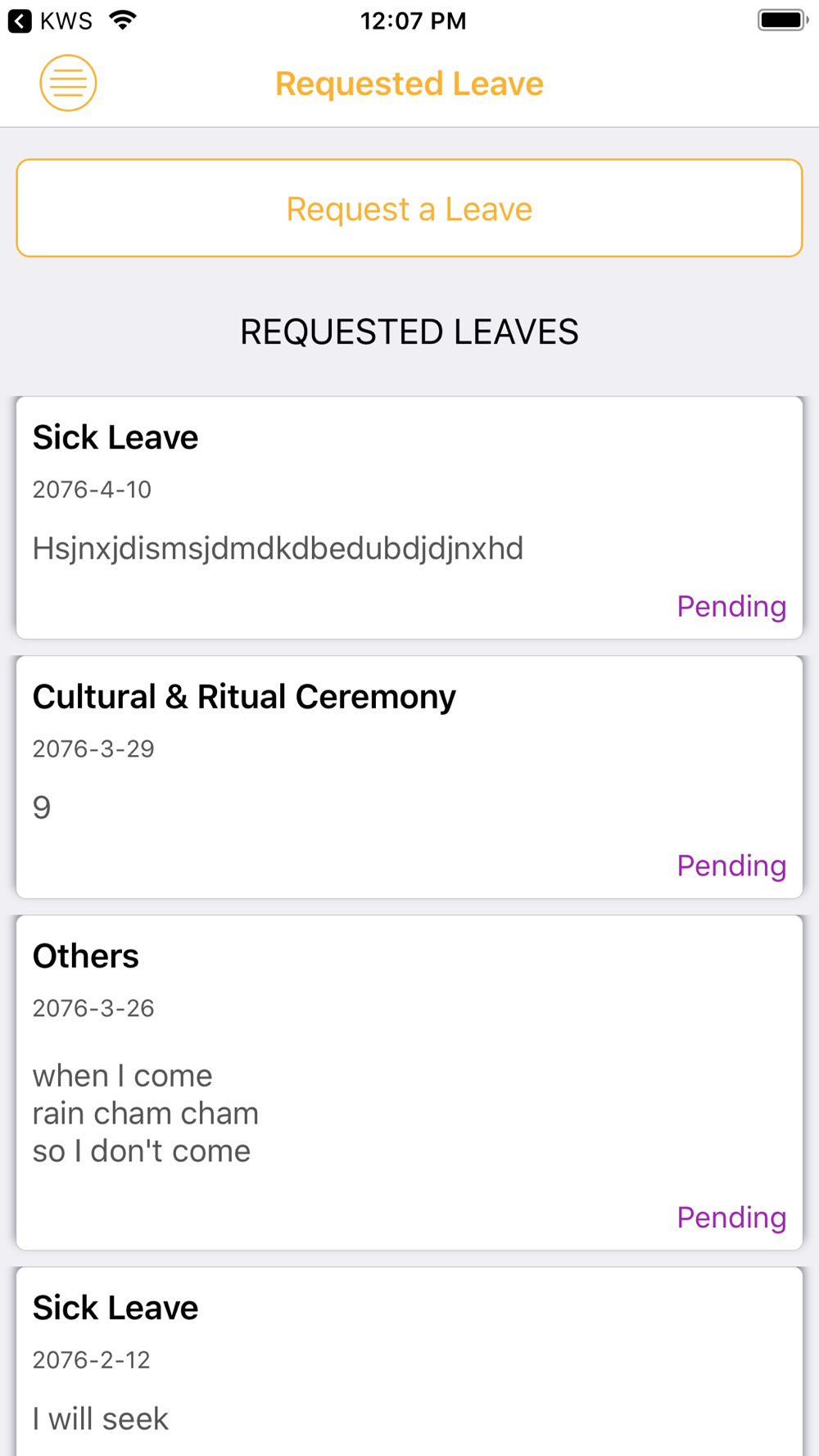Tap the Requested Leave page title
Screen dimensions: 819x1456
point(409,84)
